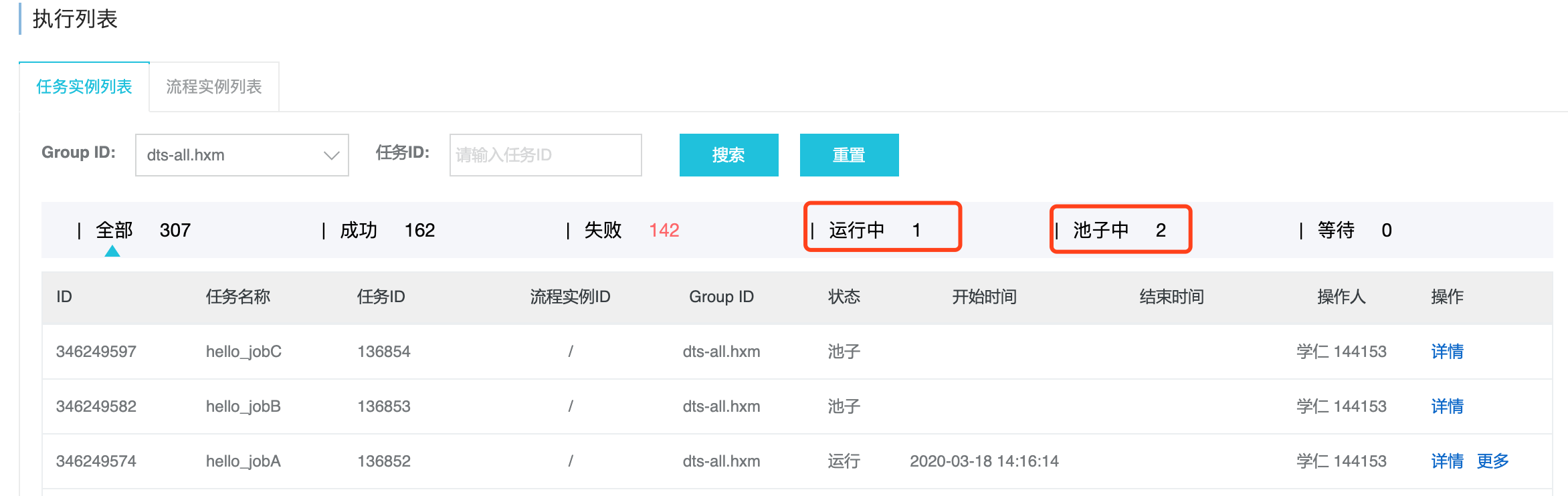Viewport: 1568px width, 496px height.
Task: Click the 任务ID input field
Action: pos(545,155)
